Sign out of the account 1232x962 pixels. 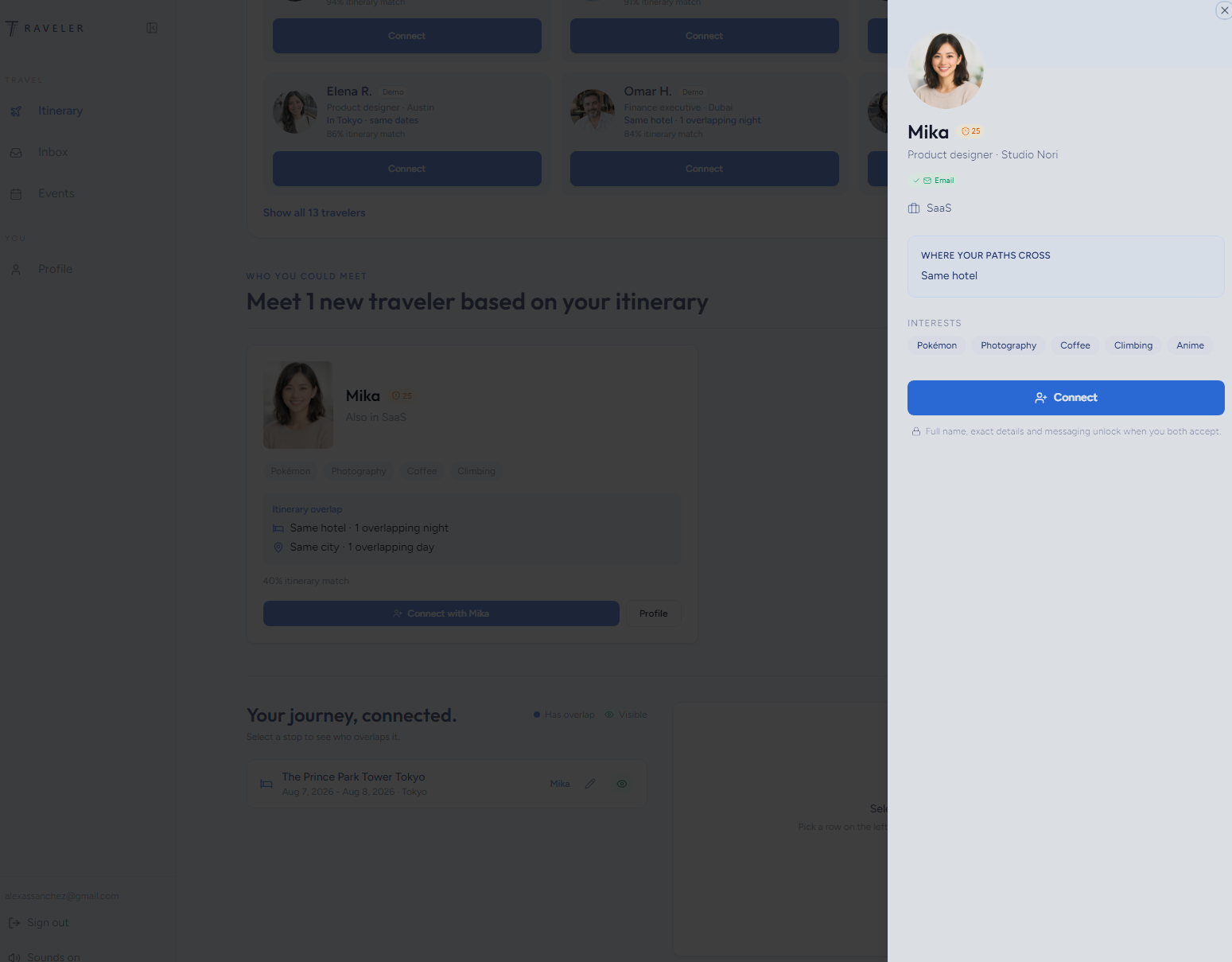tap(39, 922)
